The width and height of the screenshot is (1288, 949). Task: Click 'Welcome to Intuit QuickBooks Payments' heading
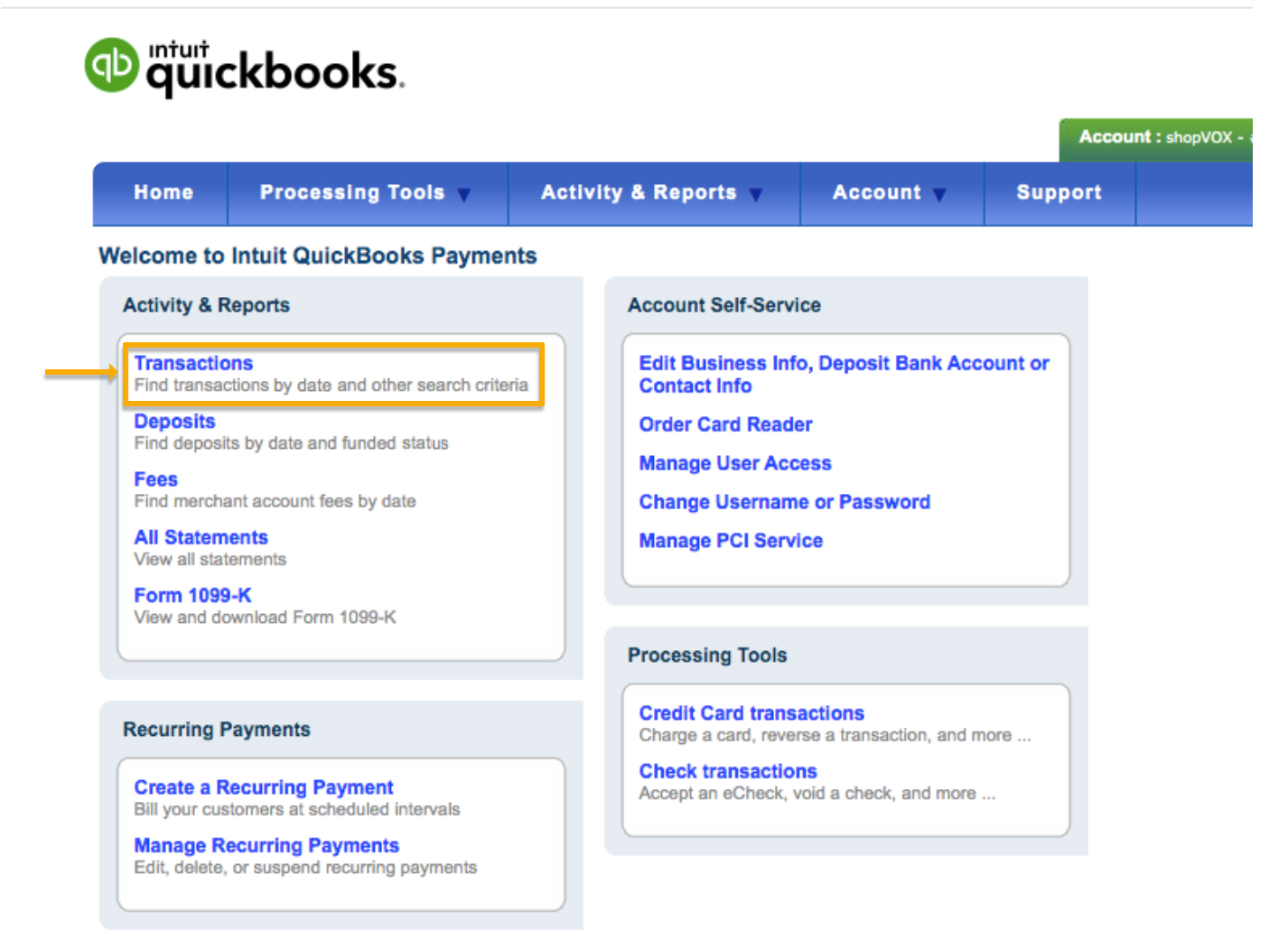pyautogui.click(x=317, y=256)
